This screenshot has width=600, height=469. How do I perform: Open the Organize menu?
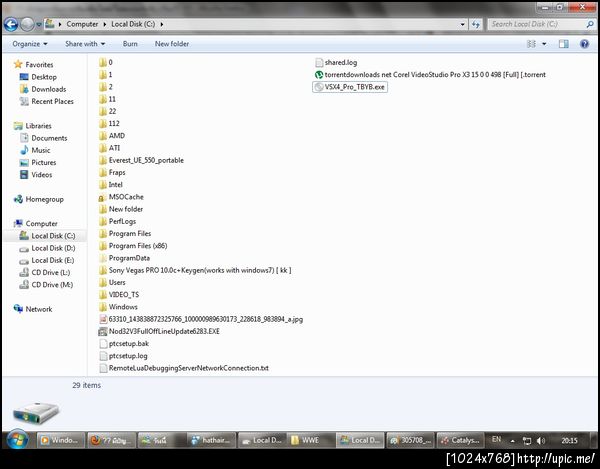[30, 44]
